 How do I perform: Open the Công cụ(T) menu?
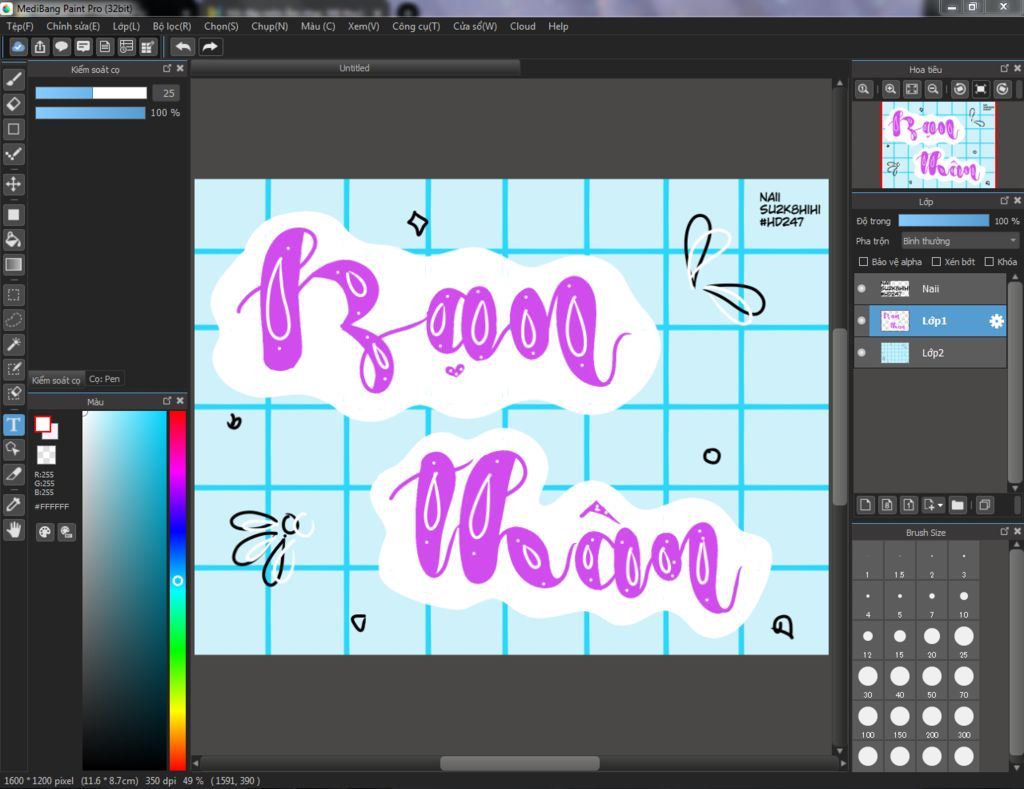click(416, 26)
